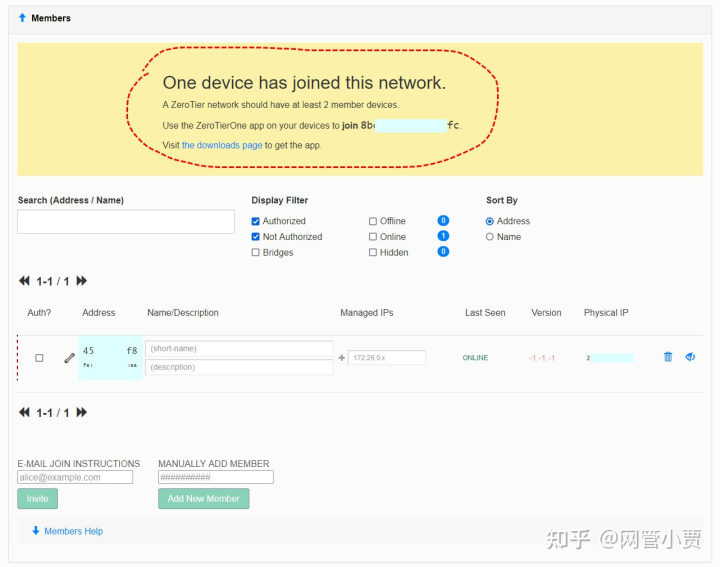Click the Offline count badge showing 0
The image size is (720, 567).
[443, 220]
